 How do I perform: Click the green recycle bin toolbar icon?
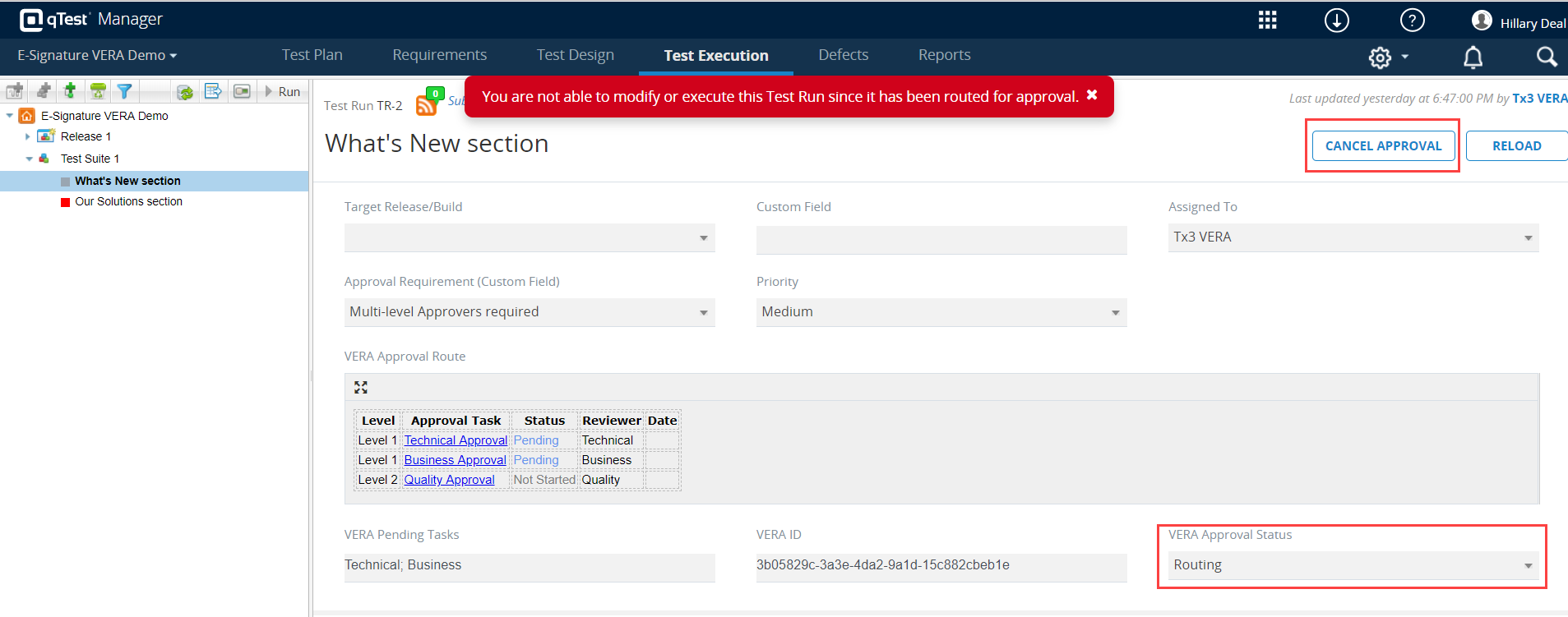tap(98, 91)
